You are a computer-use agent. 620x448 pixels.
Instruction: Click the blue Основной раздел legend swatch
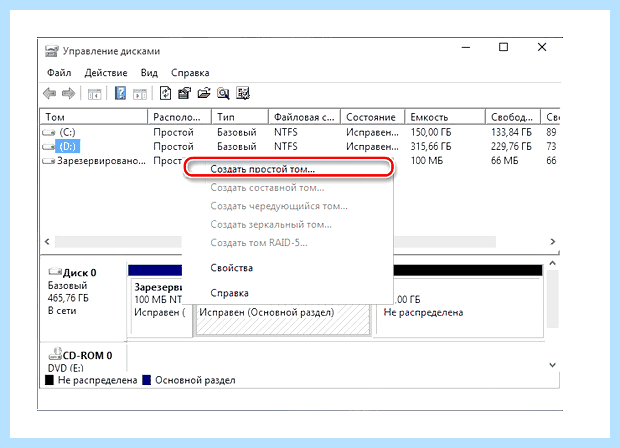coord(147,380)
